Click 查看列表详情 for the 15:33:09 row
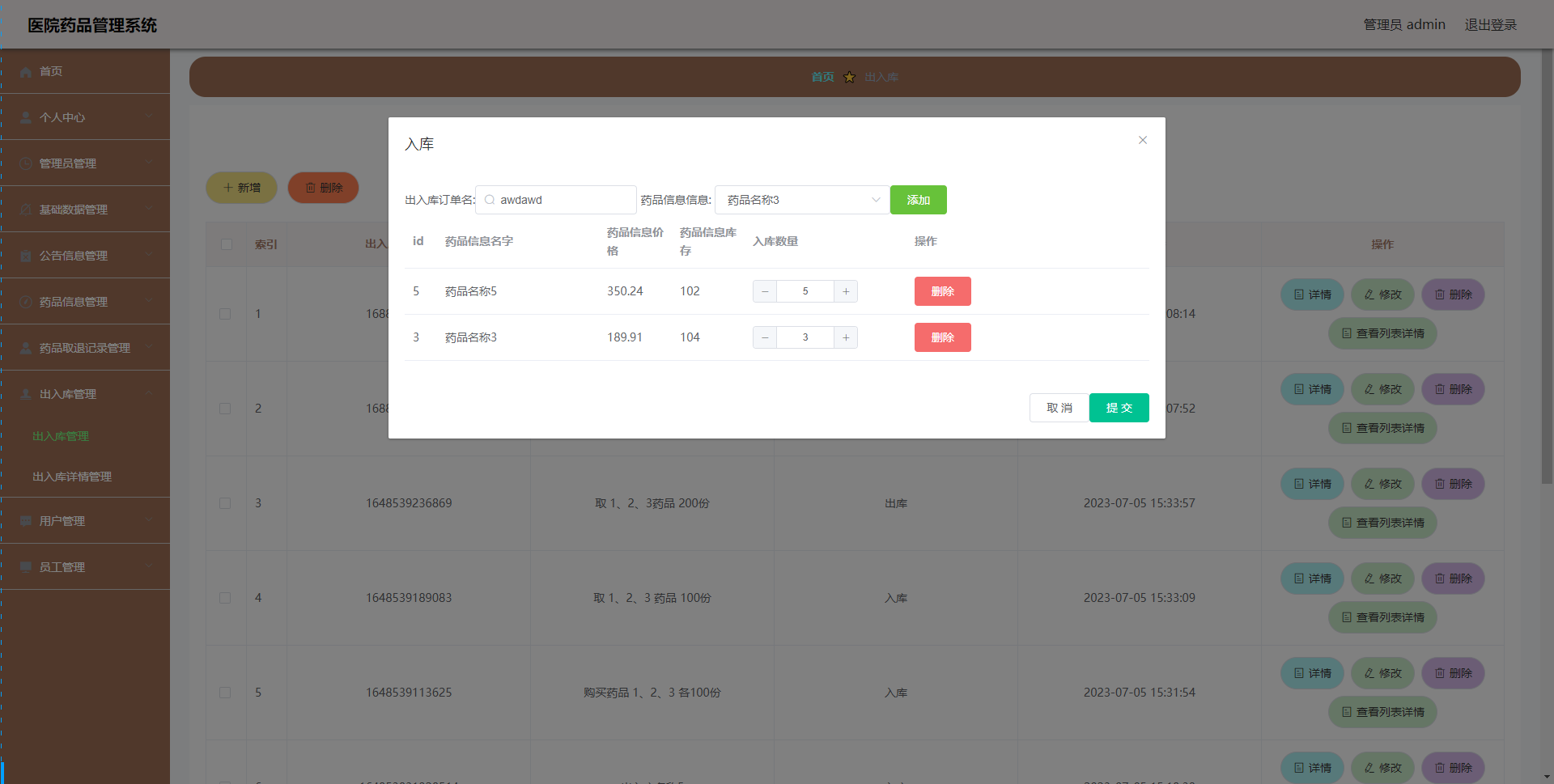 click(x=1382, y=617)
